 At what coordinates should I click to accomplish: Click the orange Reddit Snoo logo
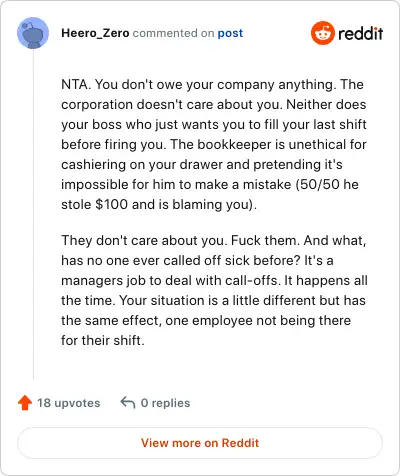coord(322,33)
